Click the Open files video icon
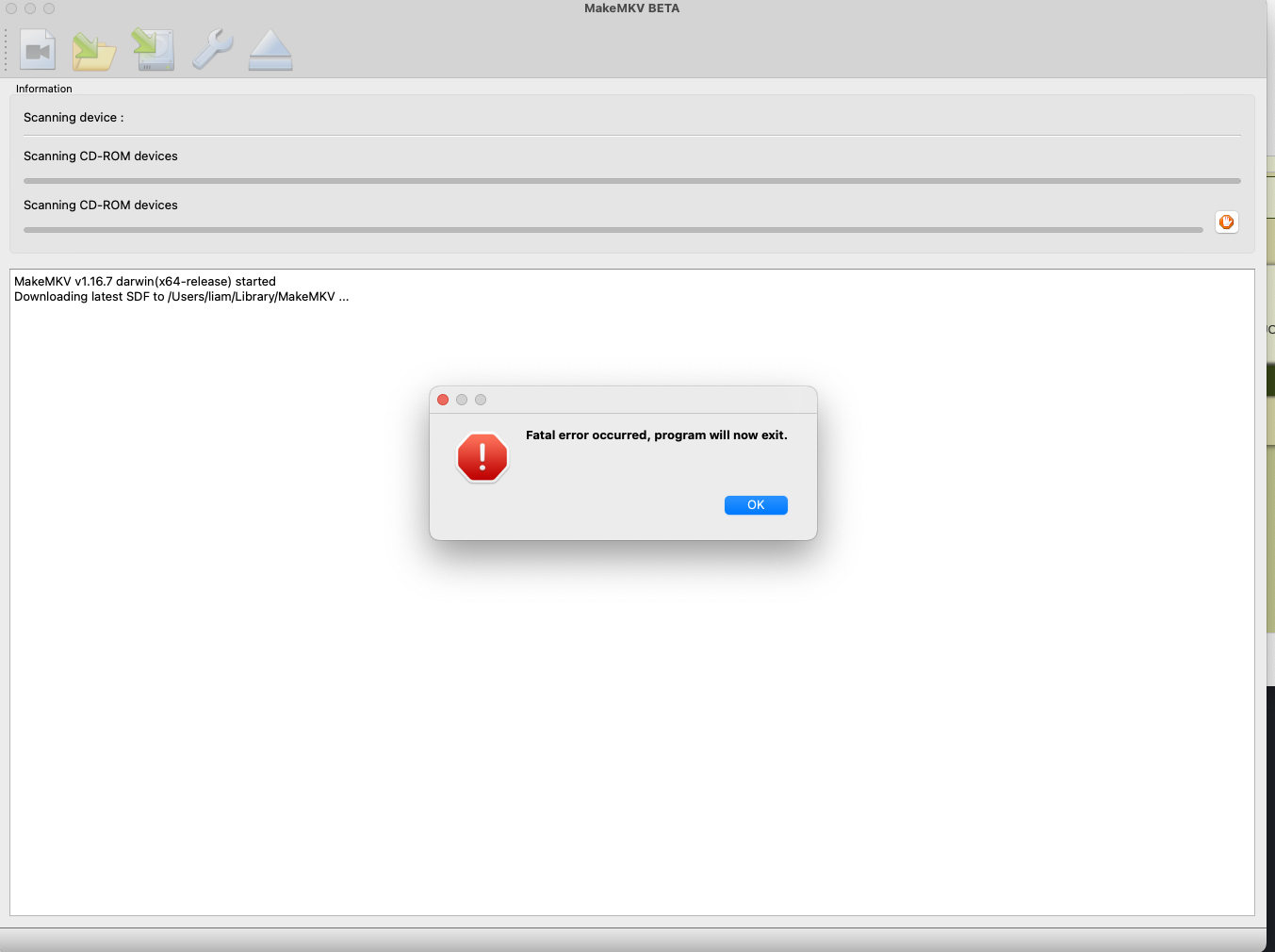Viewport: 1275px width, 952px height. tap(38, 51)
